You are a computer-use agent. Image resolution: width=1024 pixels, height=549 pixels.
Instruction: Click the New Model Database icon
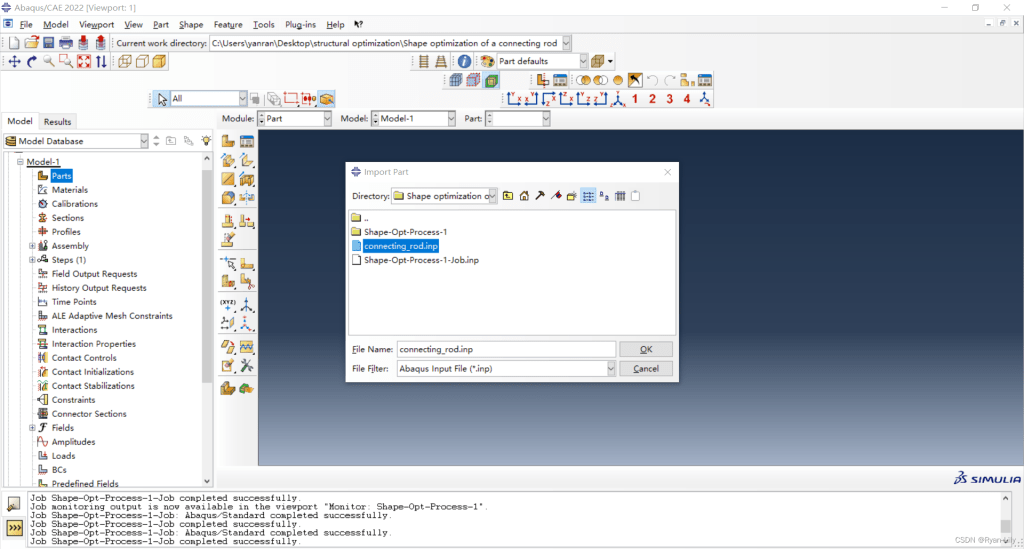tap(14, 43)
